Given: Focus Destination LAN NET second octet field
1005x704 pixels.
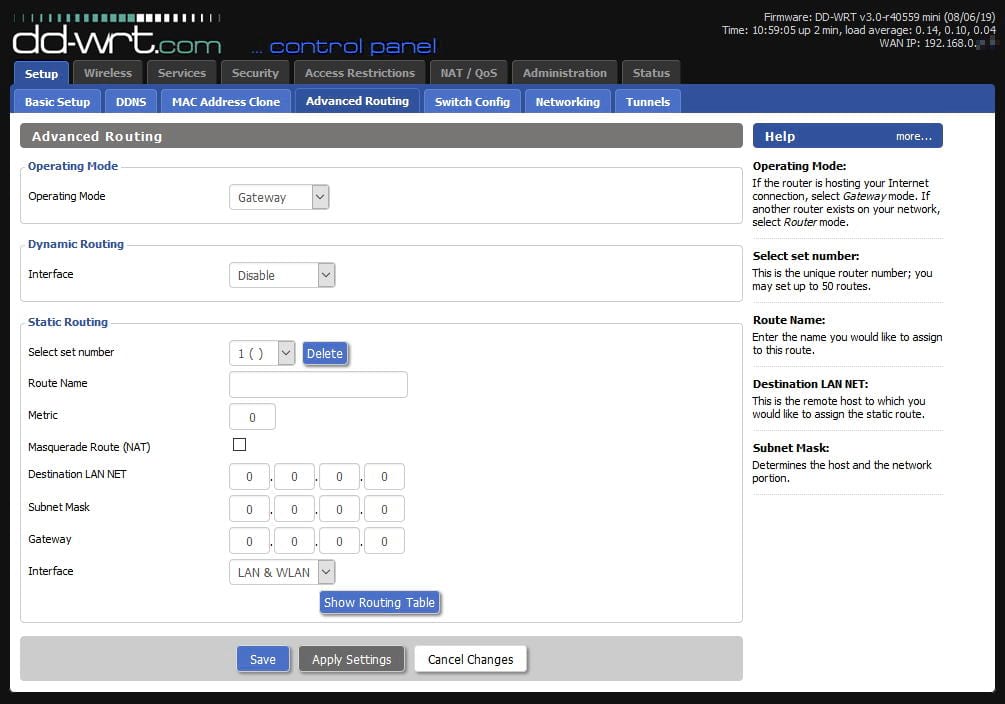Looking at the screenshot, I should 294,476.
